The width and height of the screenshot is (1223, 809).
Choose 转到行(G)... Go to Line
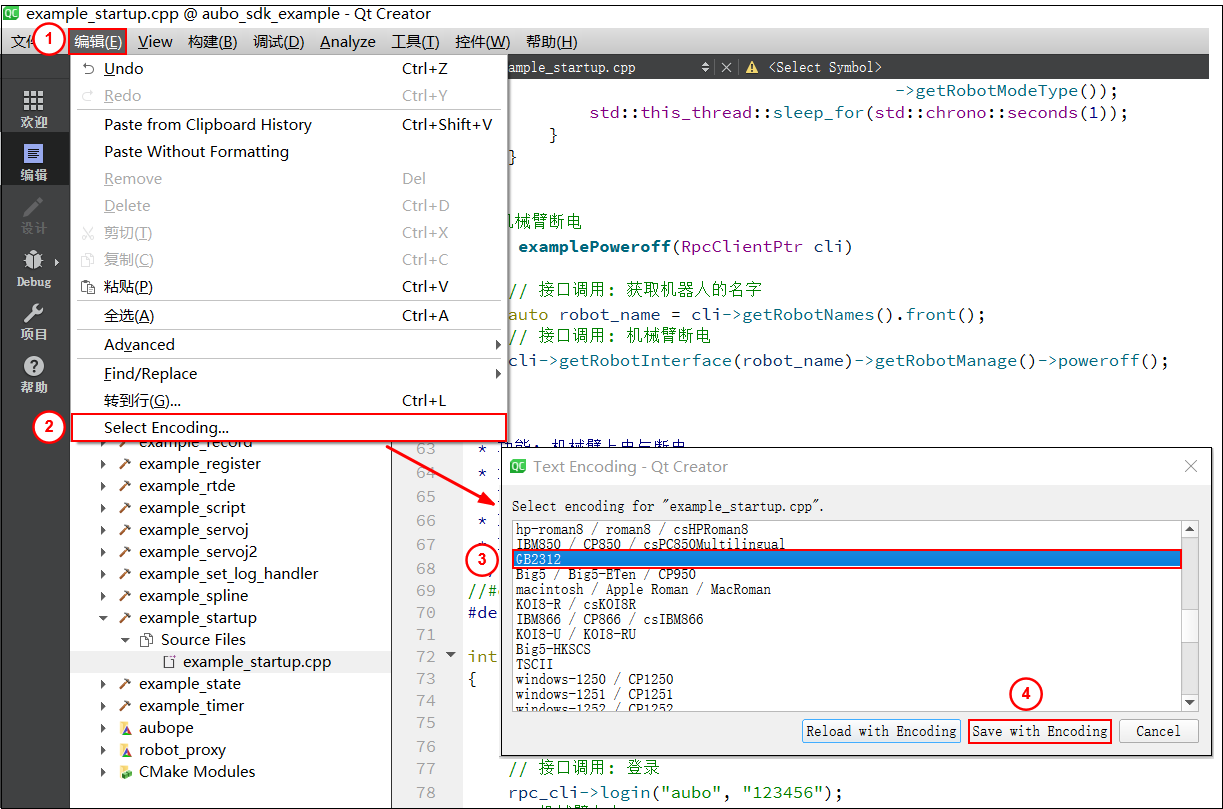(x=288, y=401)
